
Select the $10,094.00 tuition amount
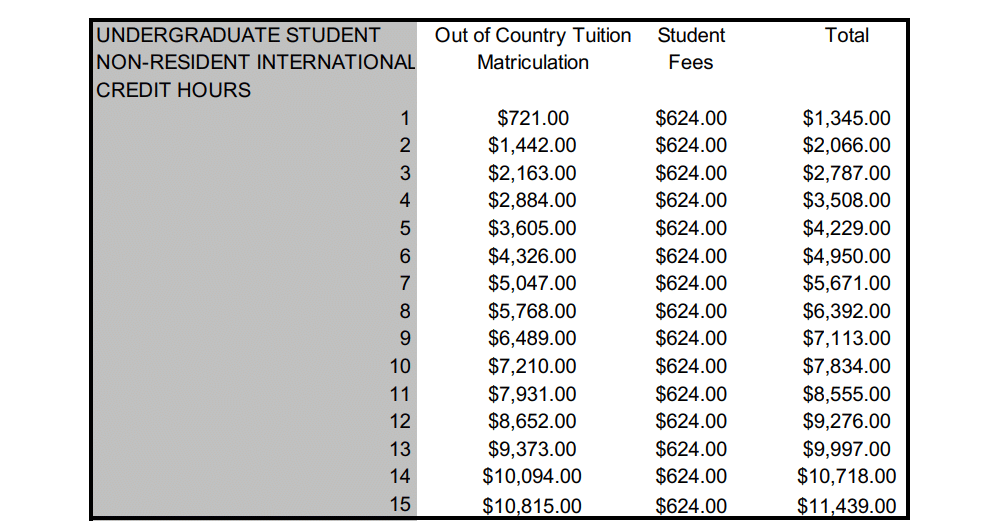[532, 476]
